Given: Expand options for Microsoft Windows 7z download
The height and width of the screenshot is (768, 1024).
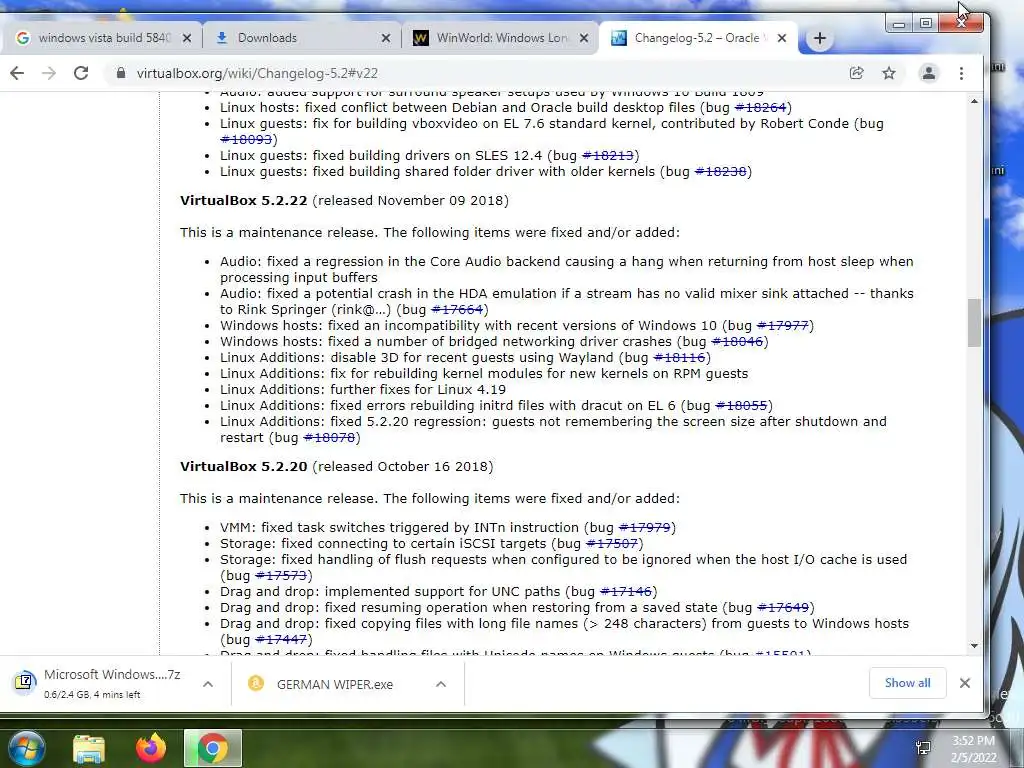Looking at the screenshot, I should (x=208, y=684).
